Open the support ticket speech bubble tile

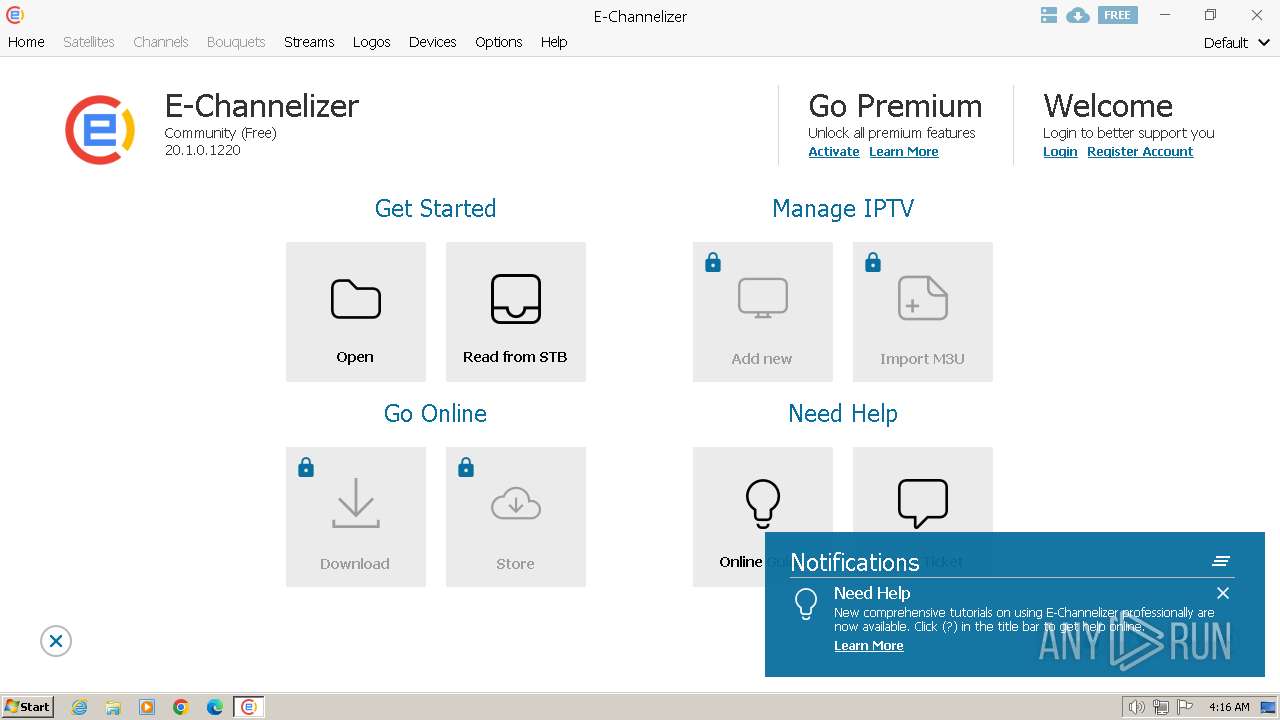(922, 490)
